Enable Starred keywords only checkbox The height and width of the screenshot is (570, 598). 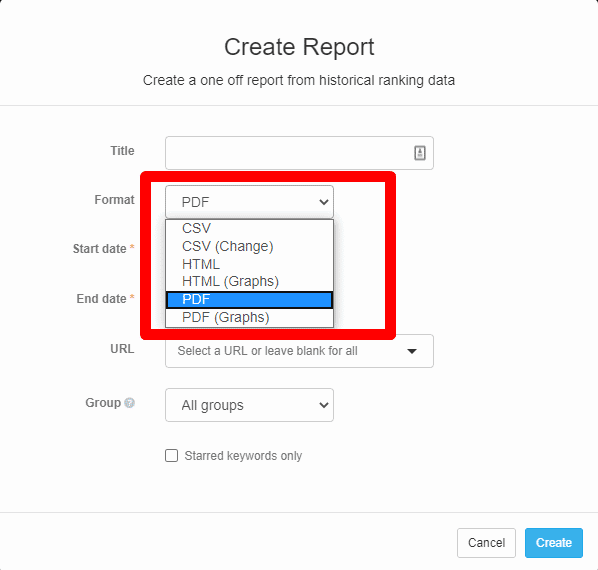tap(171, 455)
